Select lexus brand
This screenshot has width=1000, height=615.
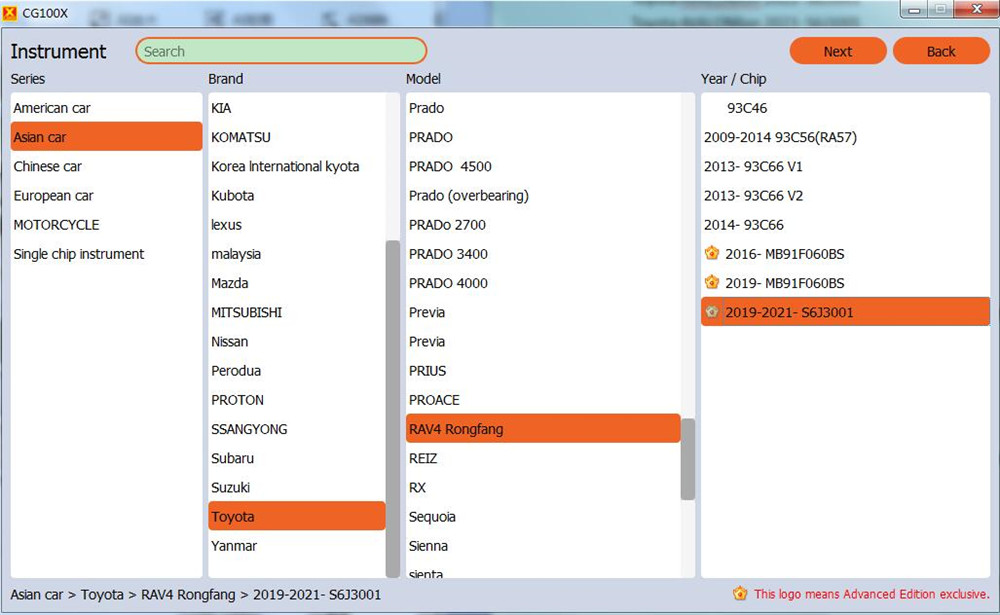pyautogui.click(x=297, y=225)
